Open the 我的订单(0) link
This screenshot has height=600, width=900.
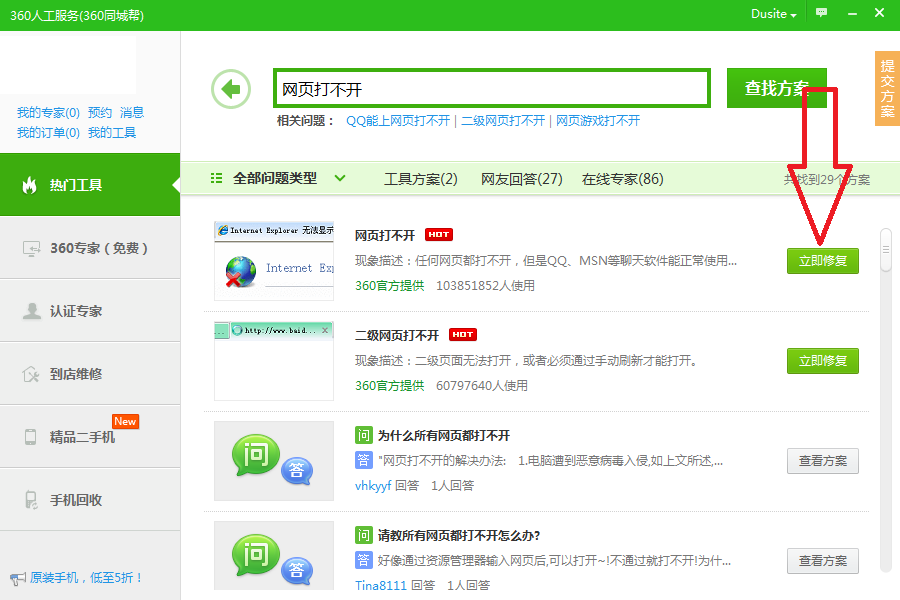(48, 133)
